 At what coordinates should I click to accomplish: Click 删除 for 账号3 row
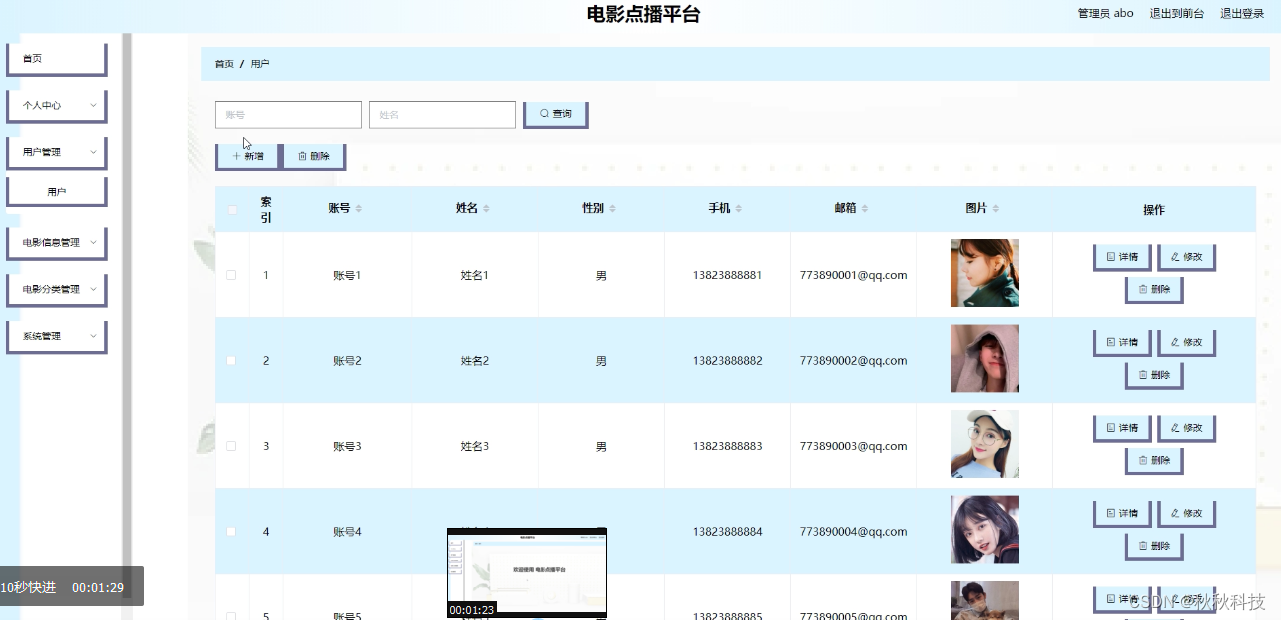click(1154, 461)
